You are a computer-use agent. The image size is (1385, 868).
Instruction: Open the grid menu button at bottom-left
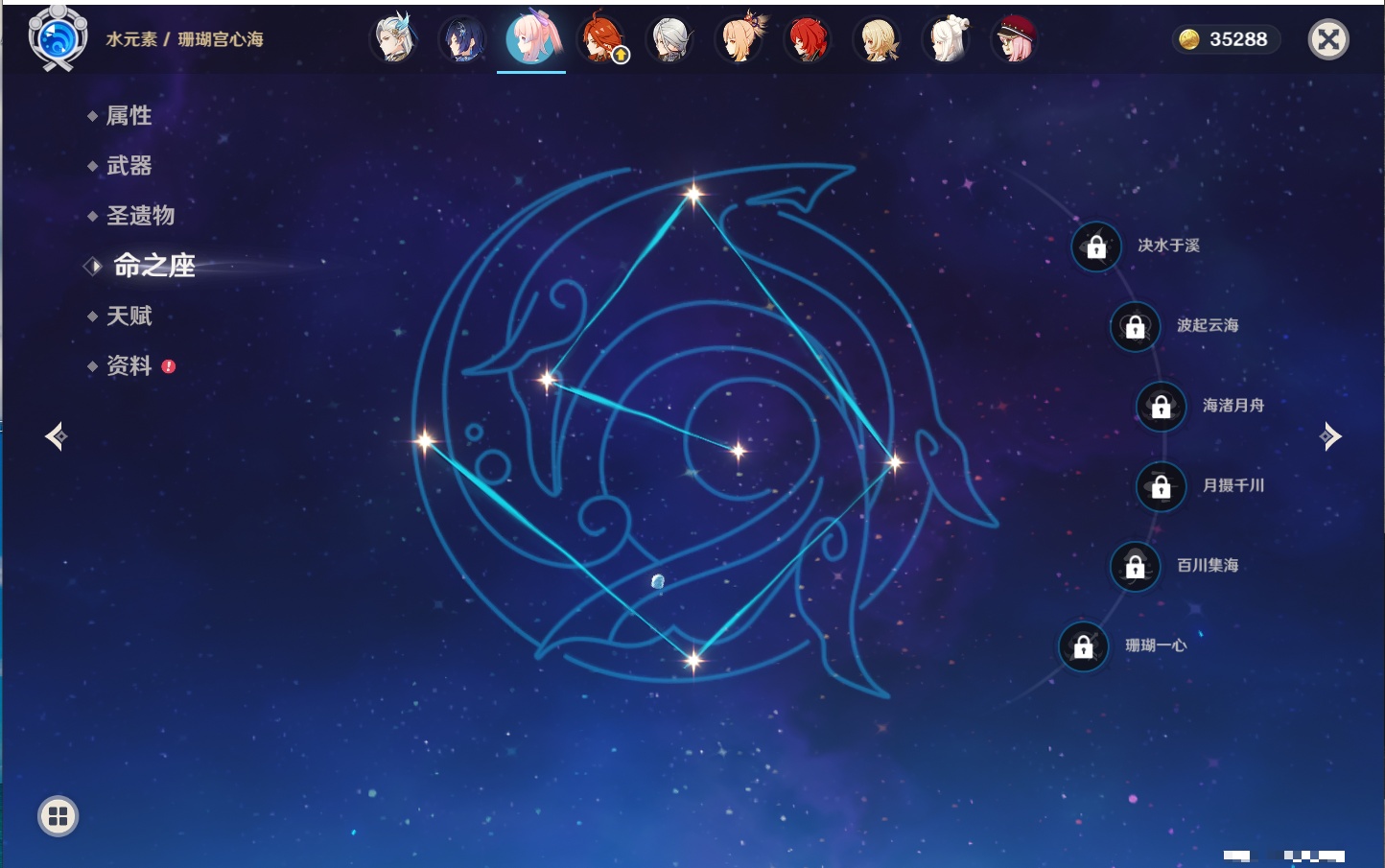pos(58,816)
